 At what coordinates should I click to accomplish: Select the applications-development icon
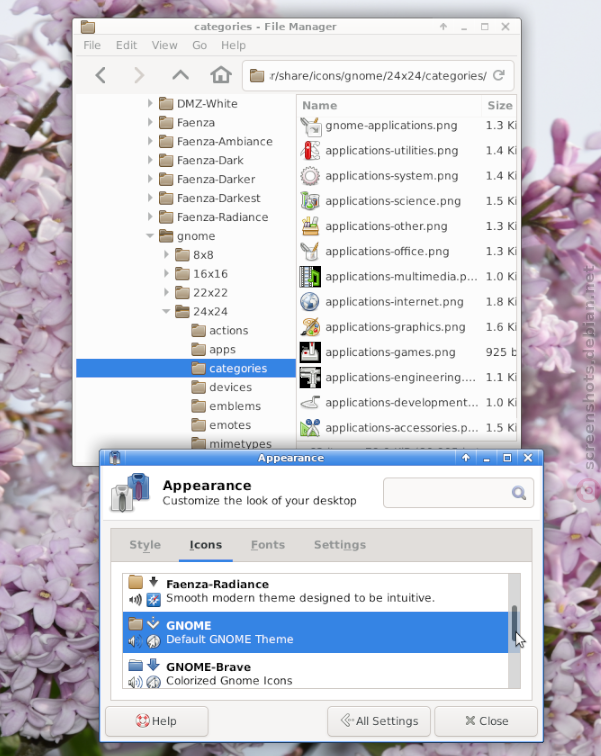310,402
